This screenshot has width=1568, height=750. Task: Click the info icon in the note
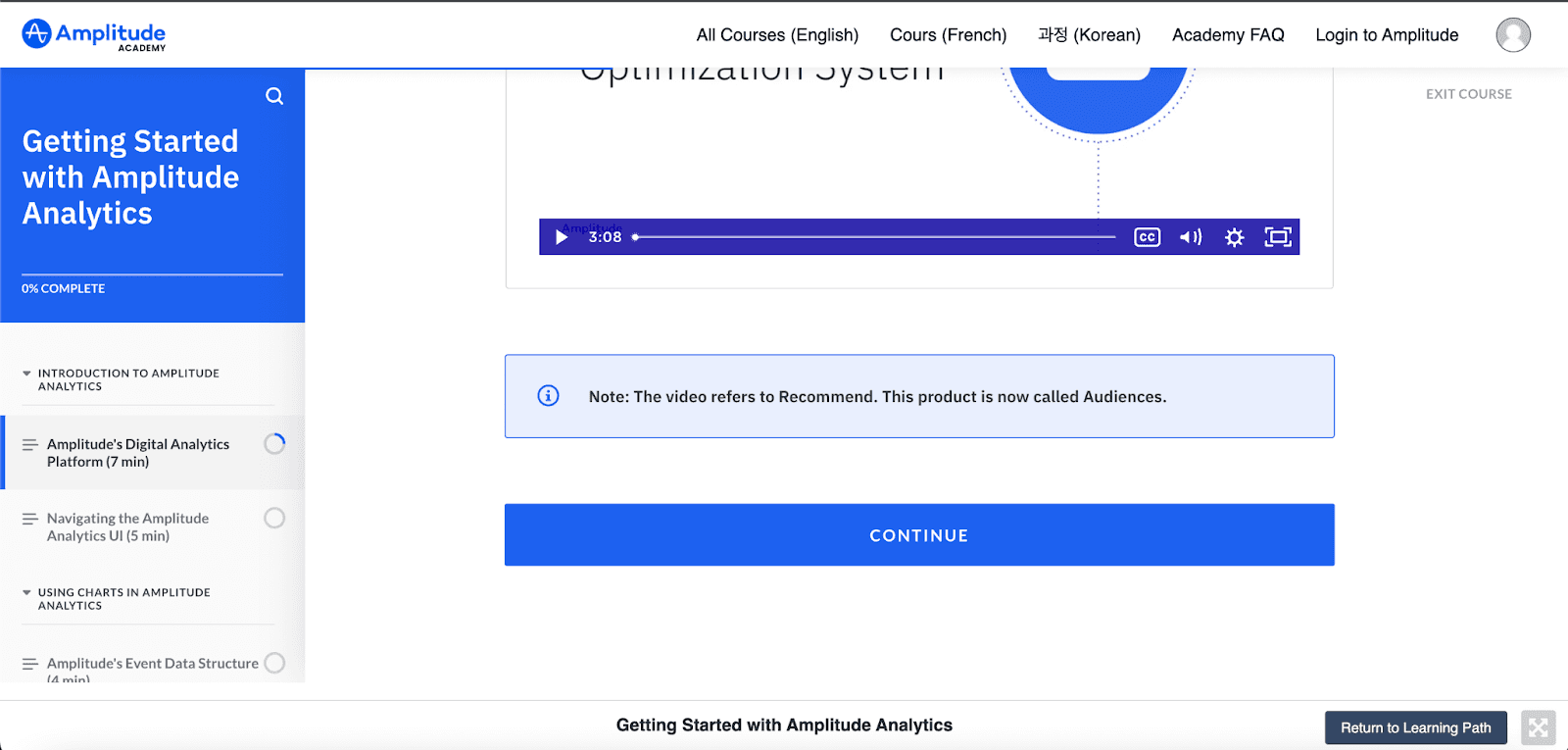click(x=549, y=396)
